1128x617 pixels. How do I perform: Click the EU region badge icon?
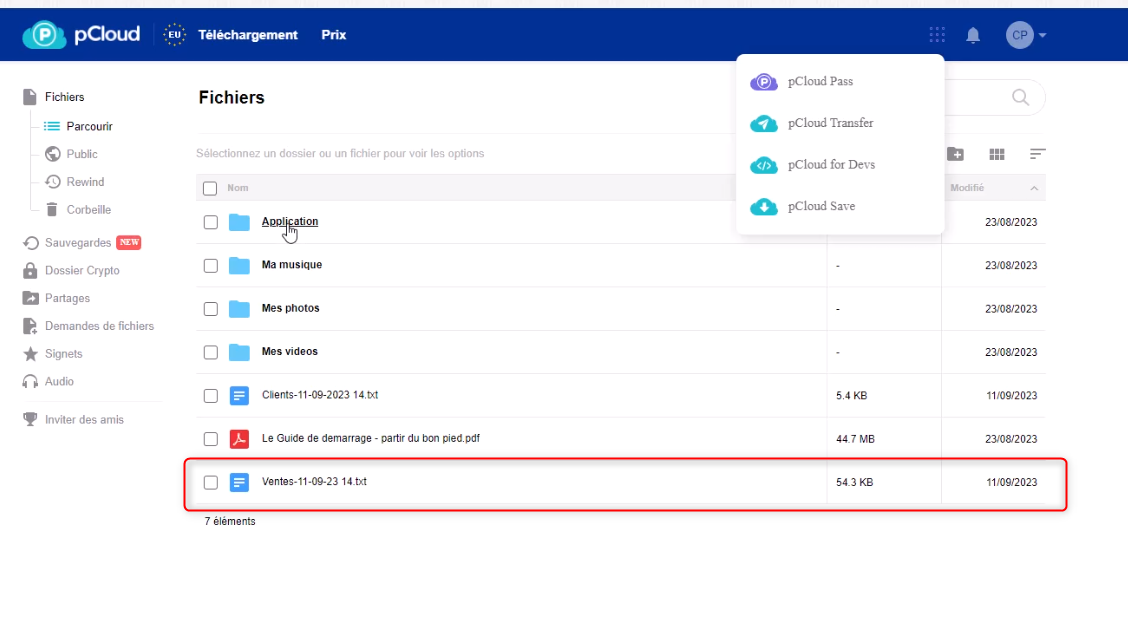[x=174, y=35]
